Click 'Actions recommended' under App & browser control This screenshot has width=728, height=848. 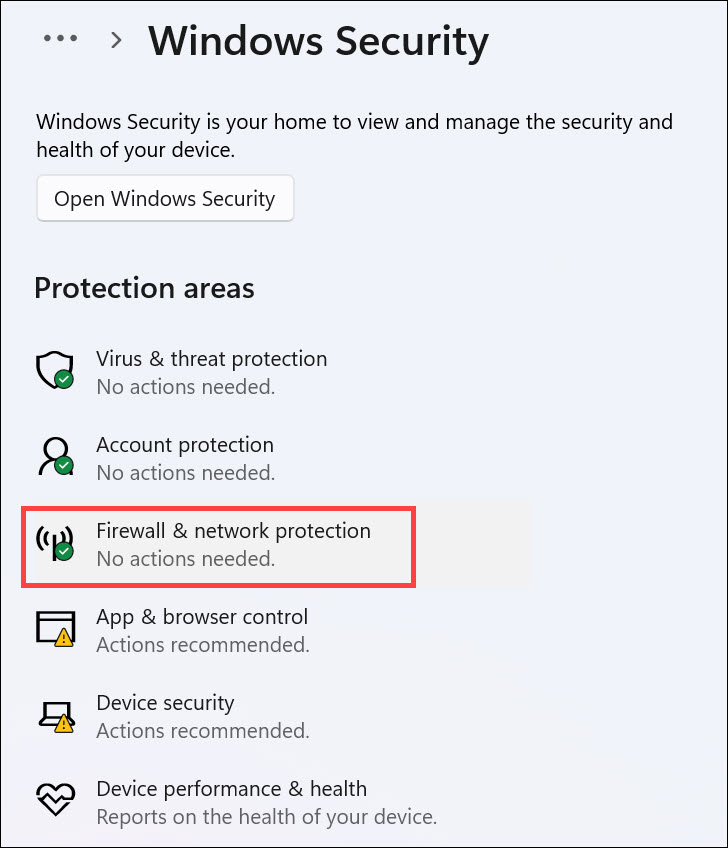(202, 645)
